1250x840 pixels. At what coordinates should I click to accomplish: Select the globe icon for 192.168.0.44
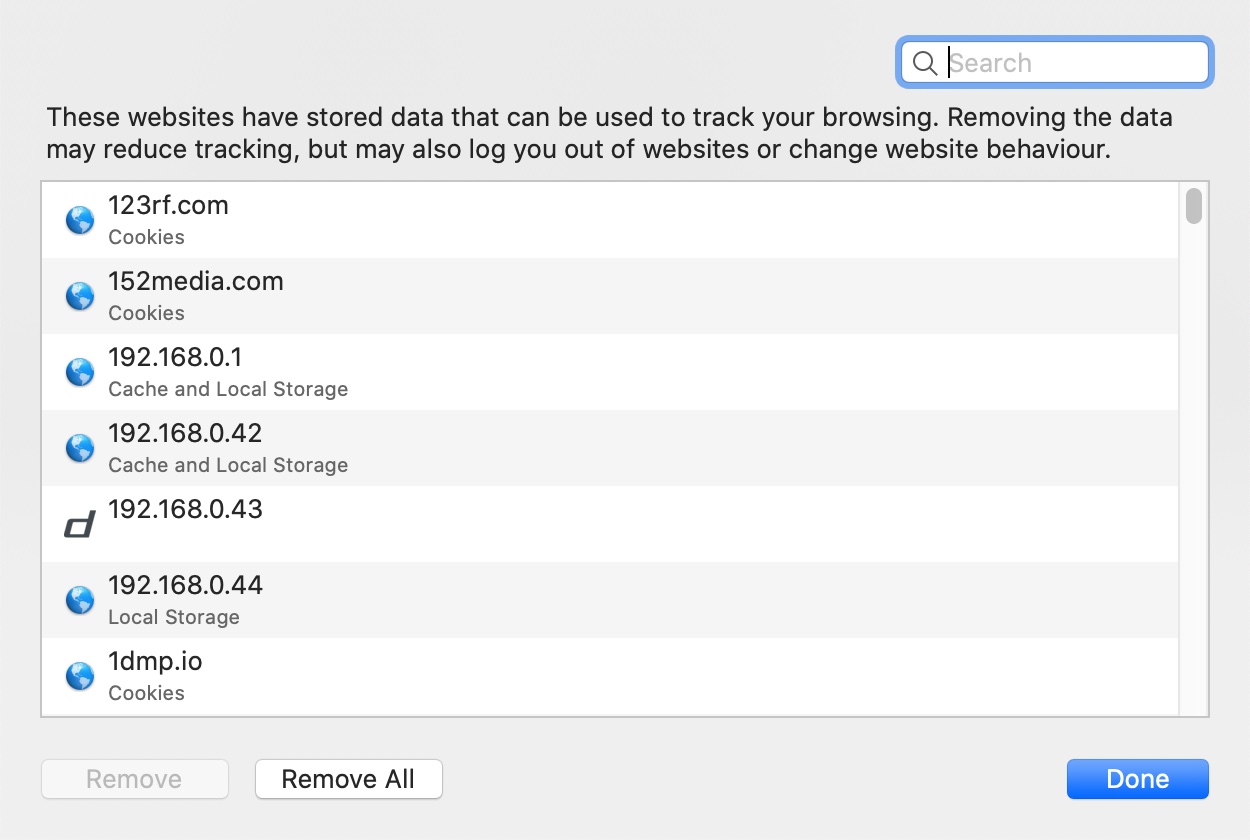click(x=80, y=600)
